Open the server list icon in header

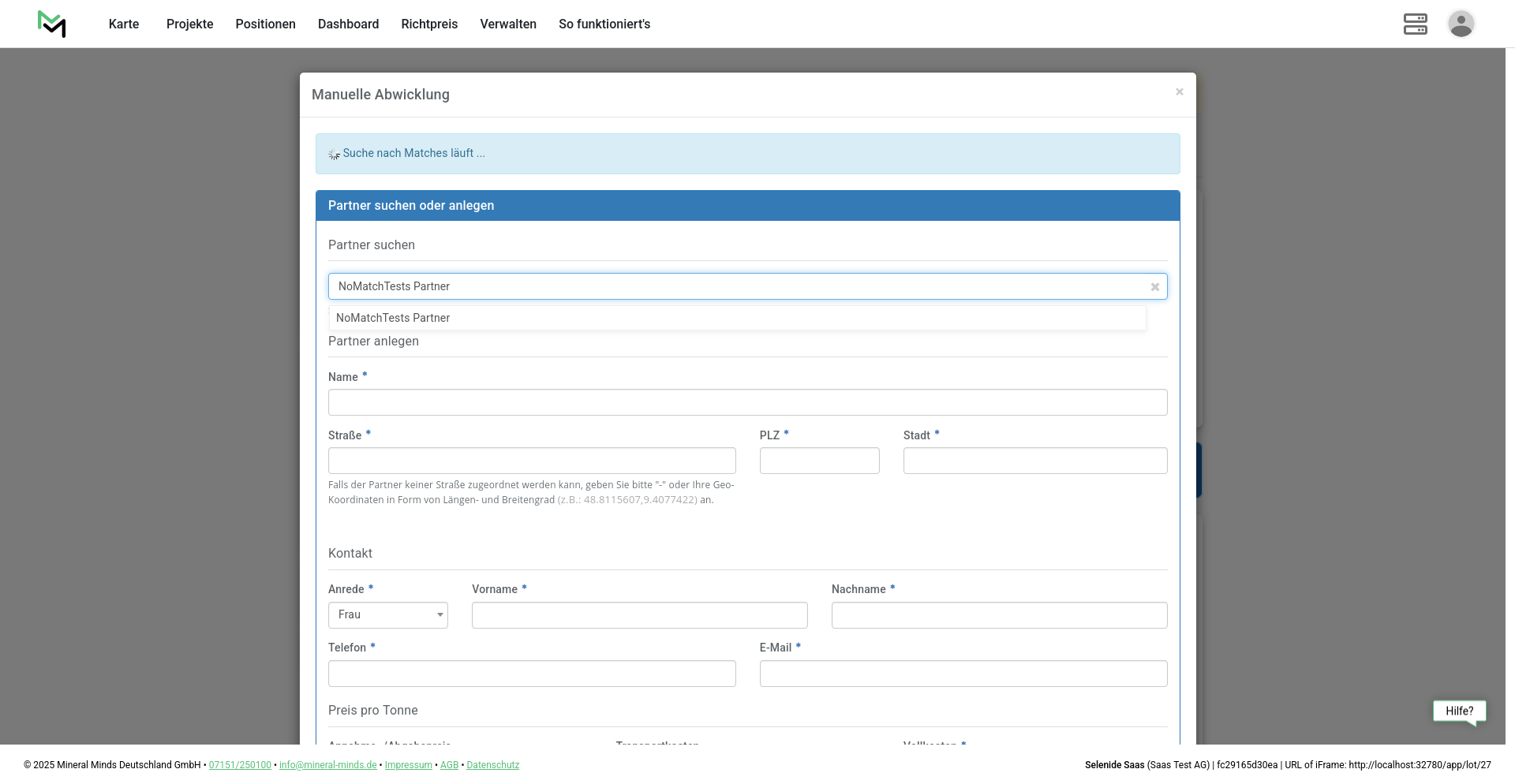1415,24
